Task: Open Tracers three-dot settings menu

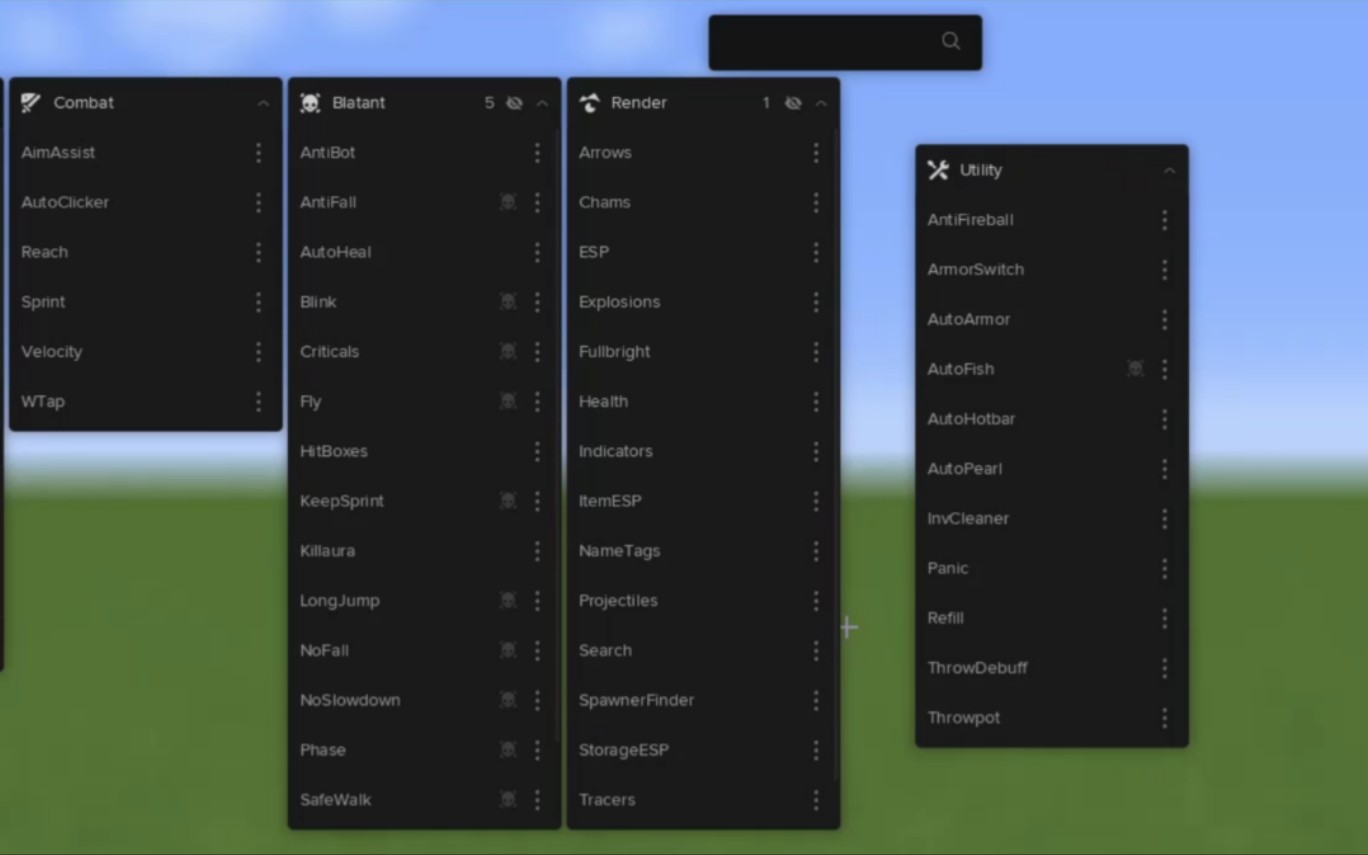Action: pos(816,799)
